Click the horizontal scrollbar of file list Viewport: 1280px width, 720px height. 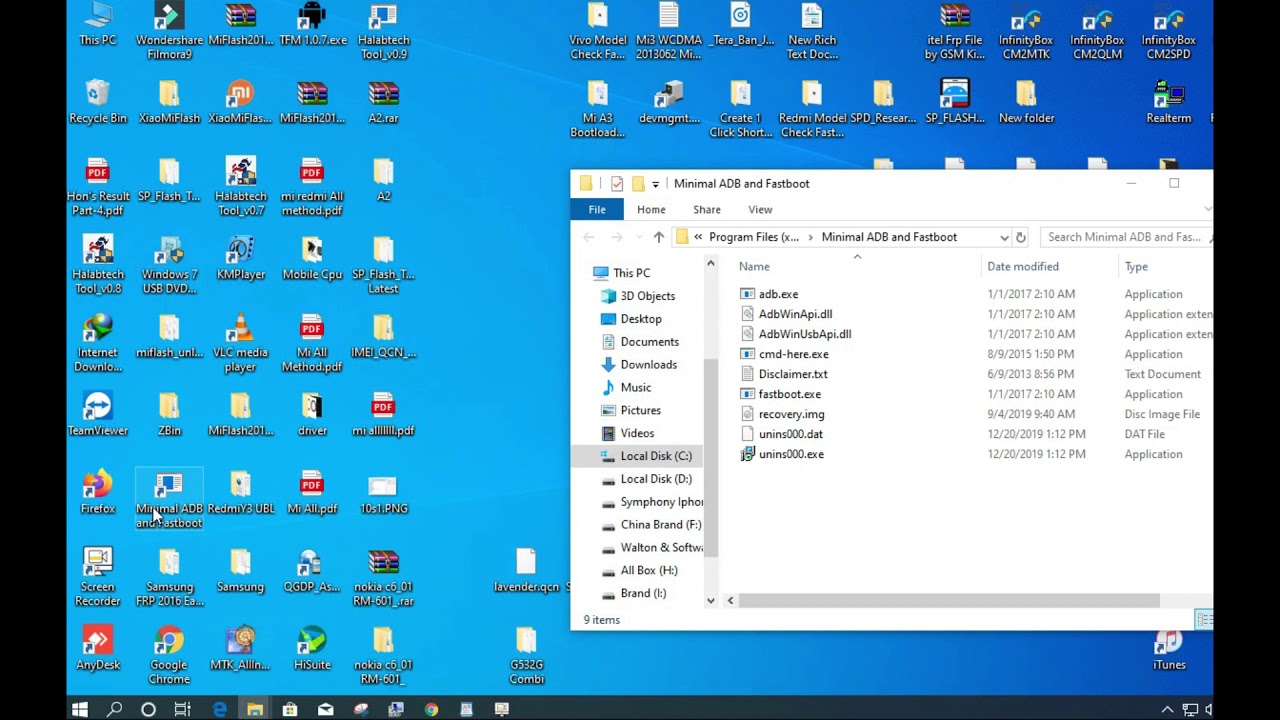(948, 600)
